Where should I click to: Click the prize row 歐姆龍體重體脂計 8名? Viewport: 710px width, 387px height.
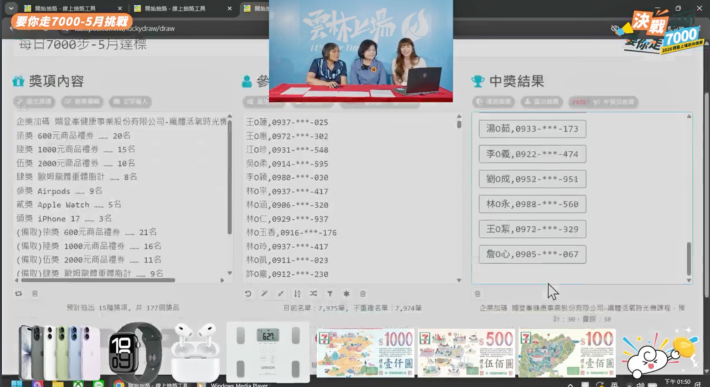pos(77,177)
